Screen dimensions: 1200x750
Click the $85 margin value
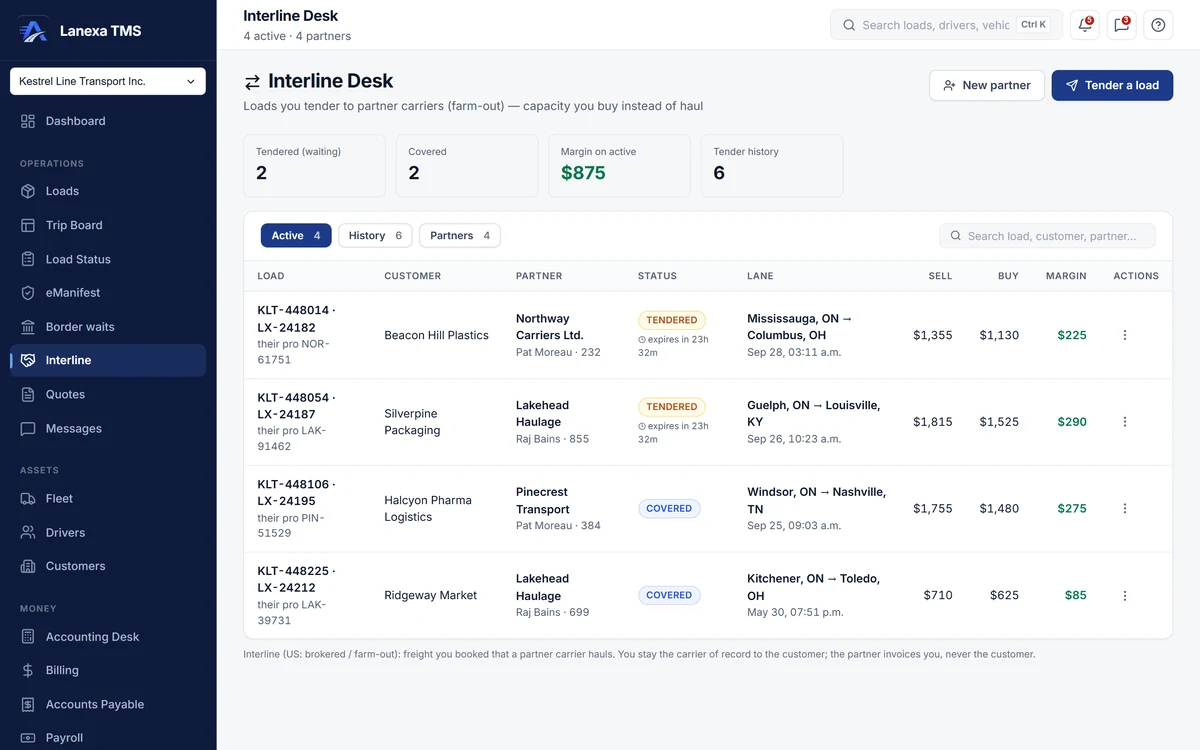coord(1075,595)
